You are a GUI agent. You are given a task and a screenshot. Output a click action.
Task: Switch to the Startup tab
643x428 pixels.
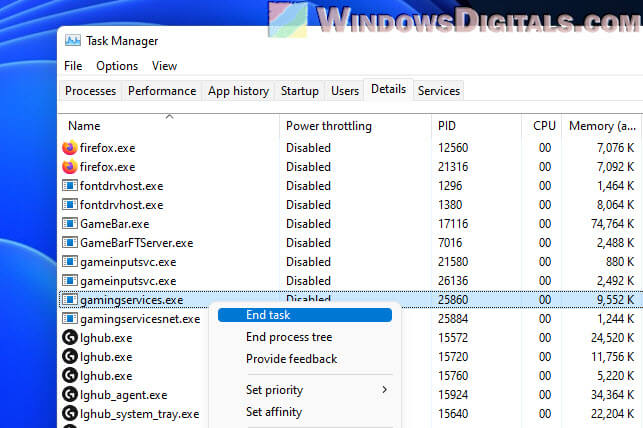pos(300,91)
